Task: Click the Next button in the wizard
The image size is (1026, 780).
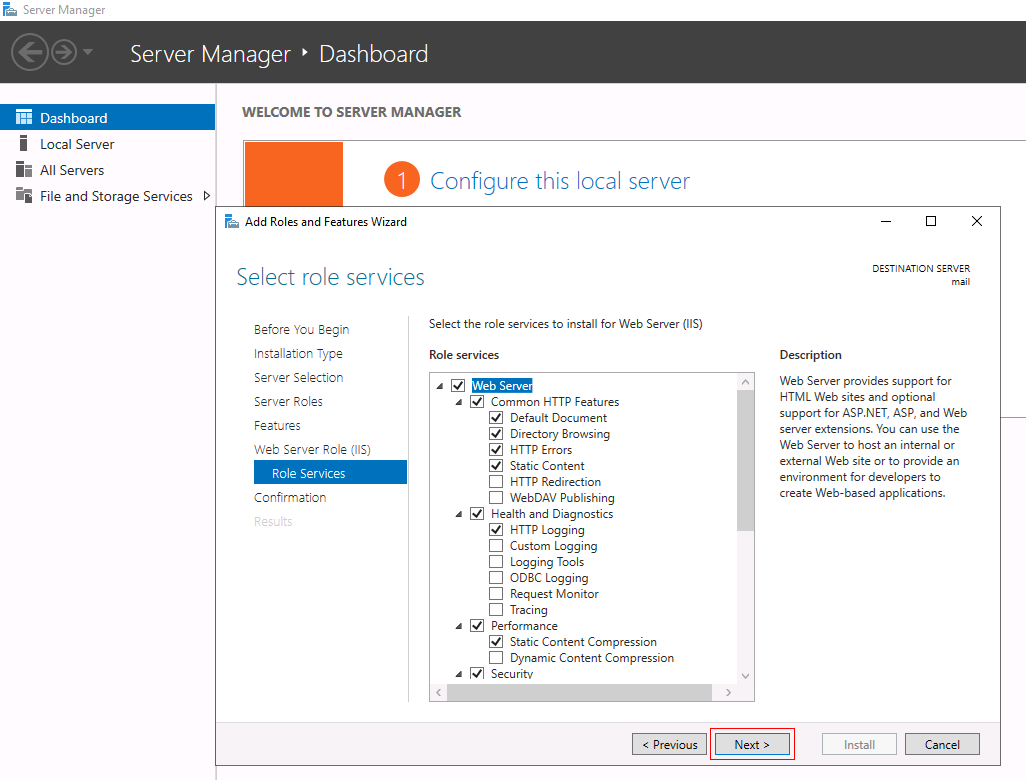Action: pos(752,744)
